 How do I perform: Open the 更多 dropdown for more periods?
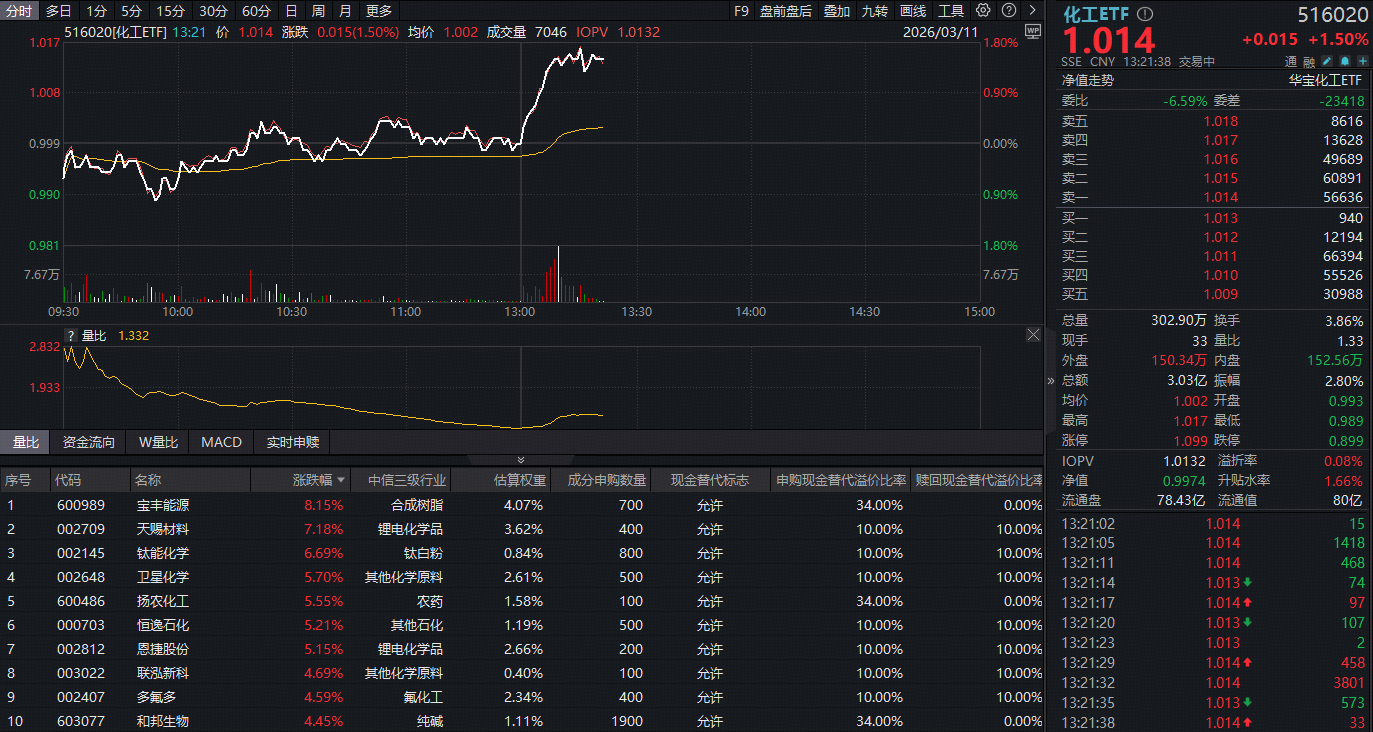[379, 11]
